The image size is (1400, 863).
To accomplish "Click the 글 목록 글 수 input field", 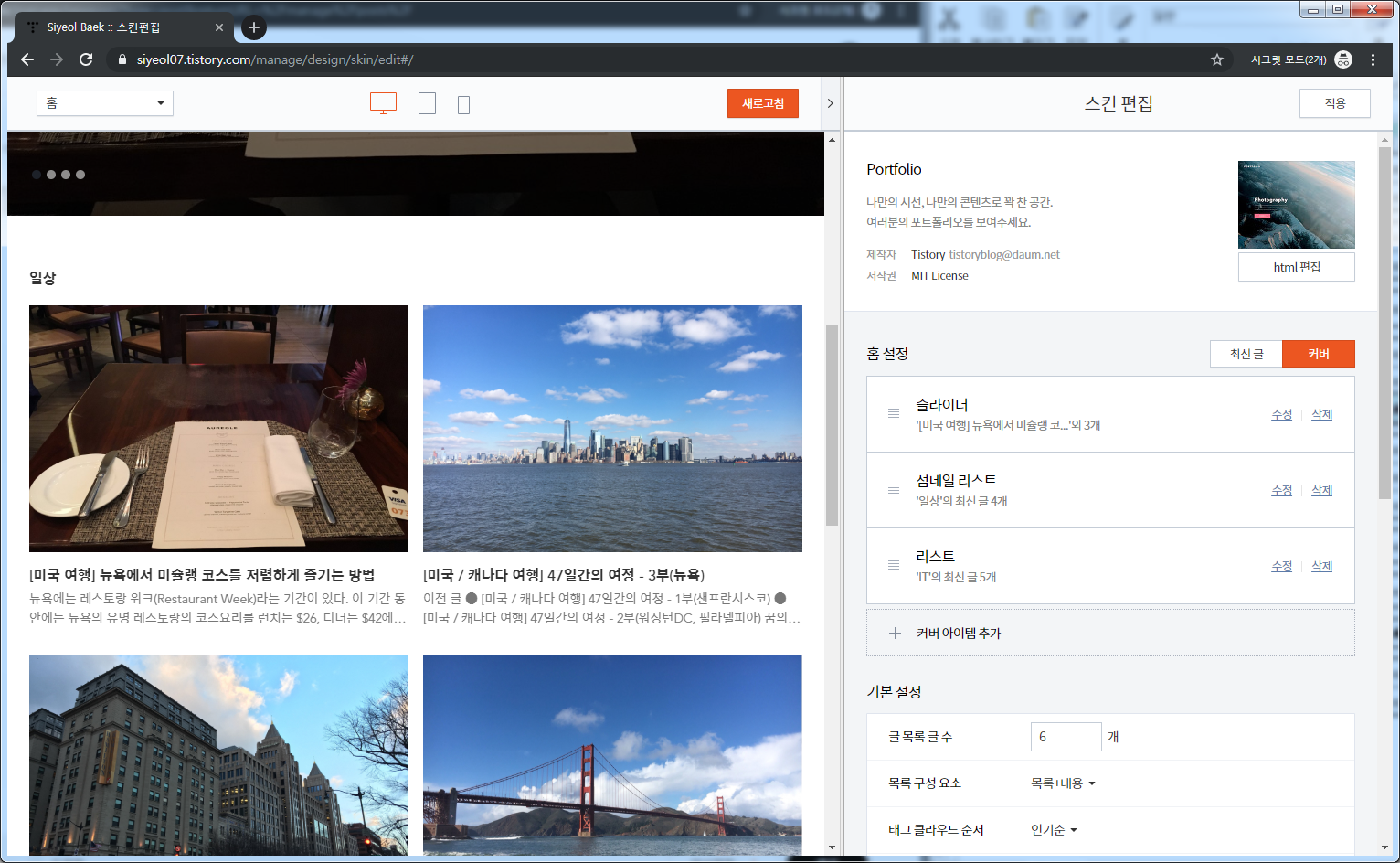I will (1066, 737).
